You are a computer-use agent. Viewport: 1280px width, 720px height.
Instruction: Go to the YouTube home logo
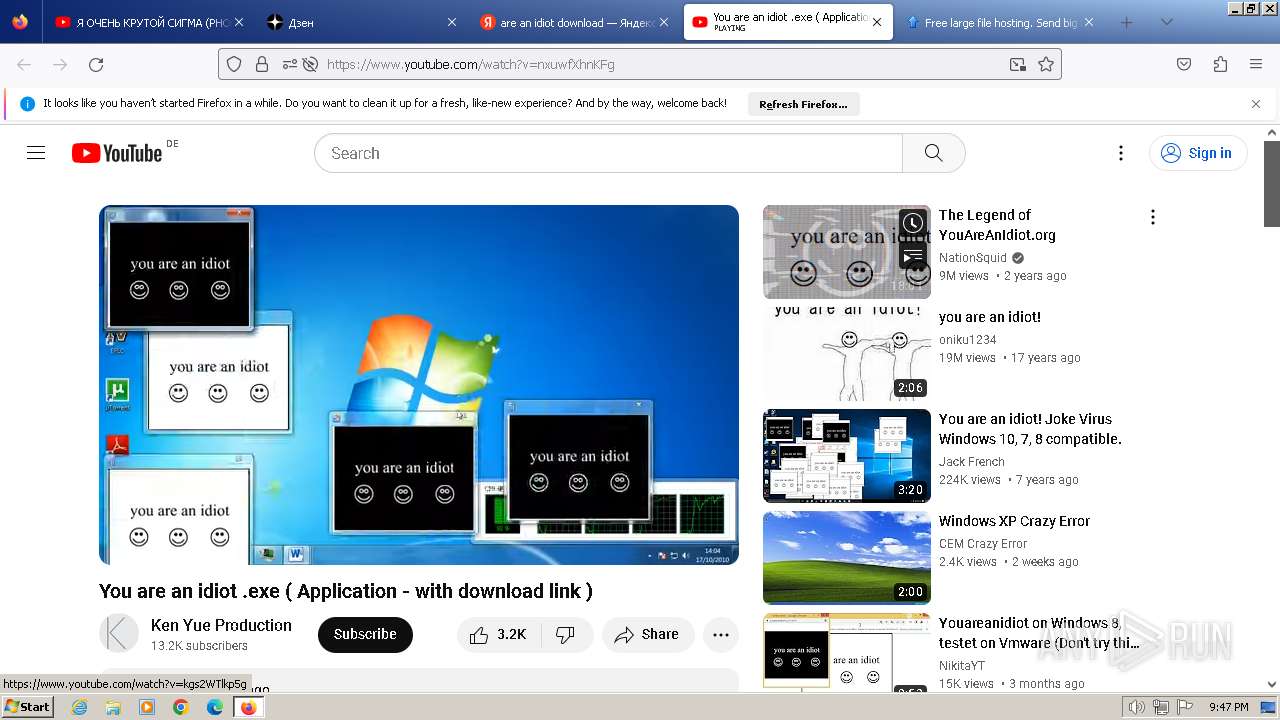point(117,153)
